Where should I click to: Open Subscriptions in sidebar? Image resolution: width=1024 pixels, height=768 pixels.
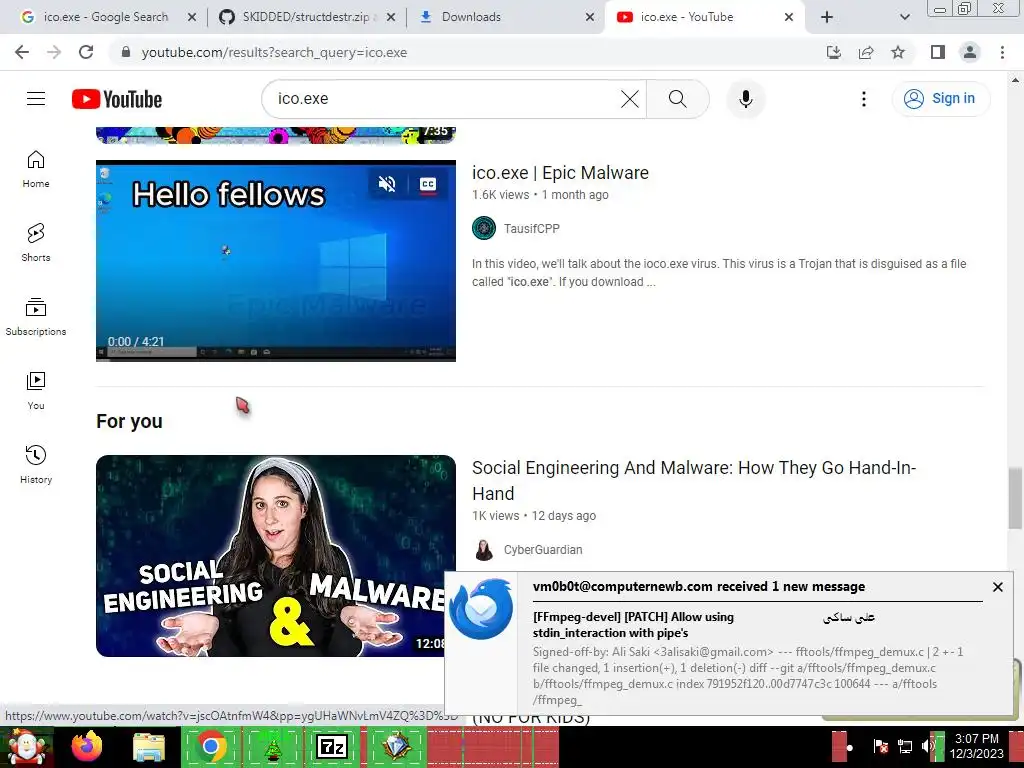36,317
